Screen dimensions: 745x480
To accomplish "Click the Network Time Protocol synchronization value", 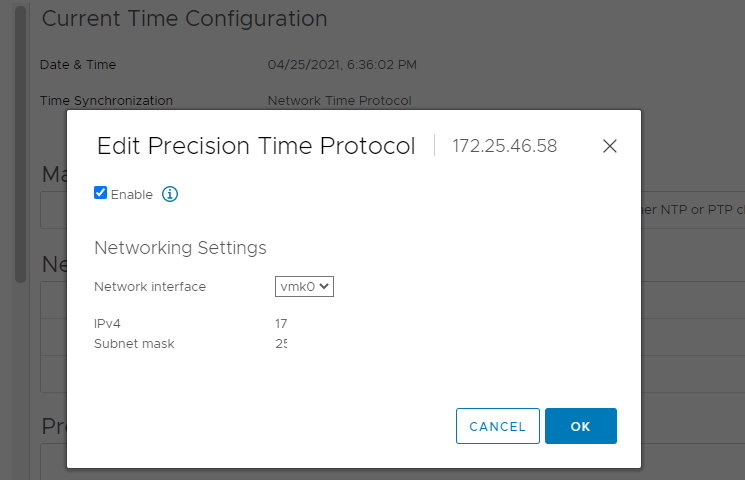I will pyautogui.click(x=339, y=101).
